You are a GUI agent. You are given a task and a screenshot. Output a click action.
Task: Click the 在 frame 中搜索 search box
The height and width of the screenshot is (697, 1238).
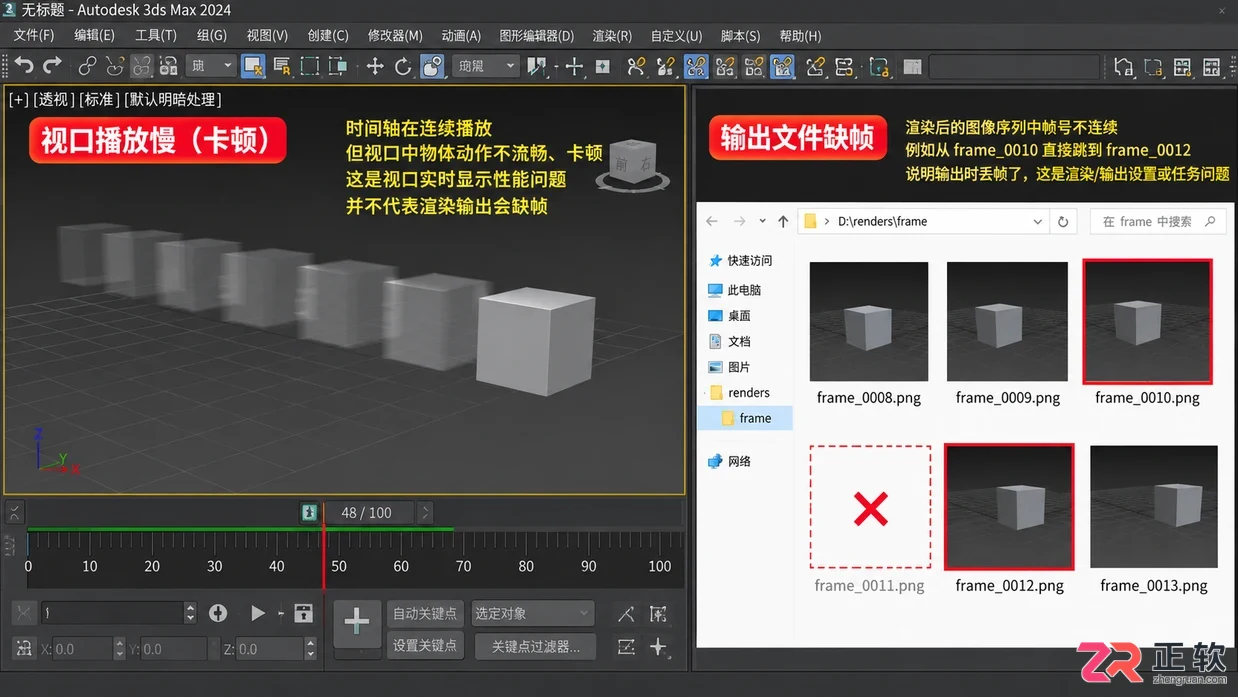(1158, 221)
